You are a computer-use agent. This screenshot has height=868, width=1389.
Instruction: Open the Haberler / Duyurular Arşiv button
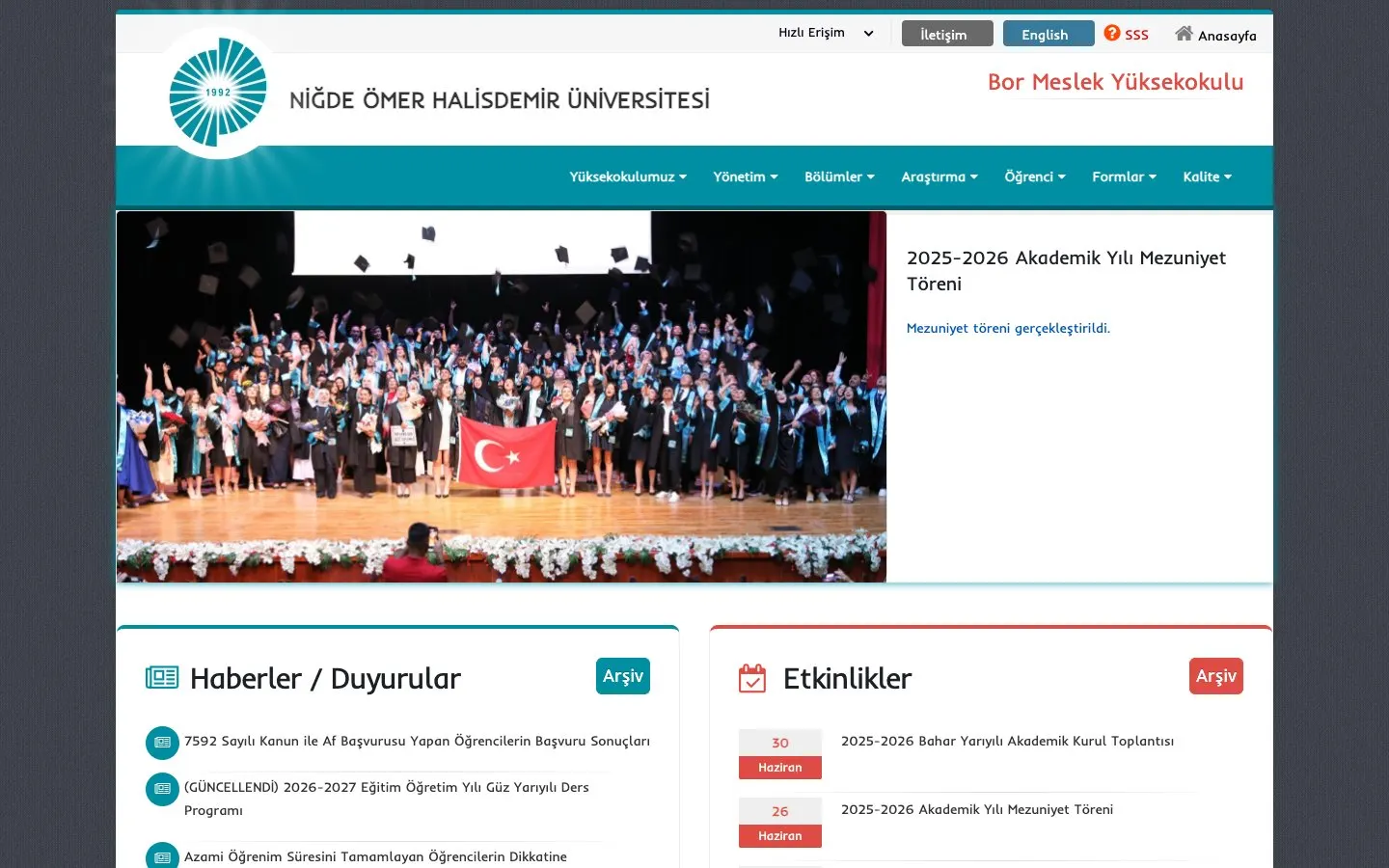623,676
